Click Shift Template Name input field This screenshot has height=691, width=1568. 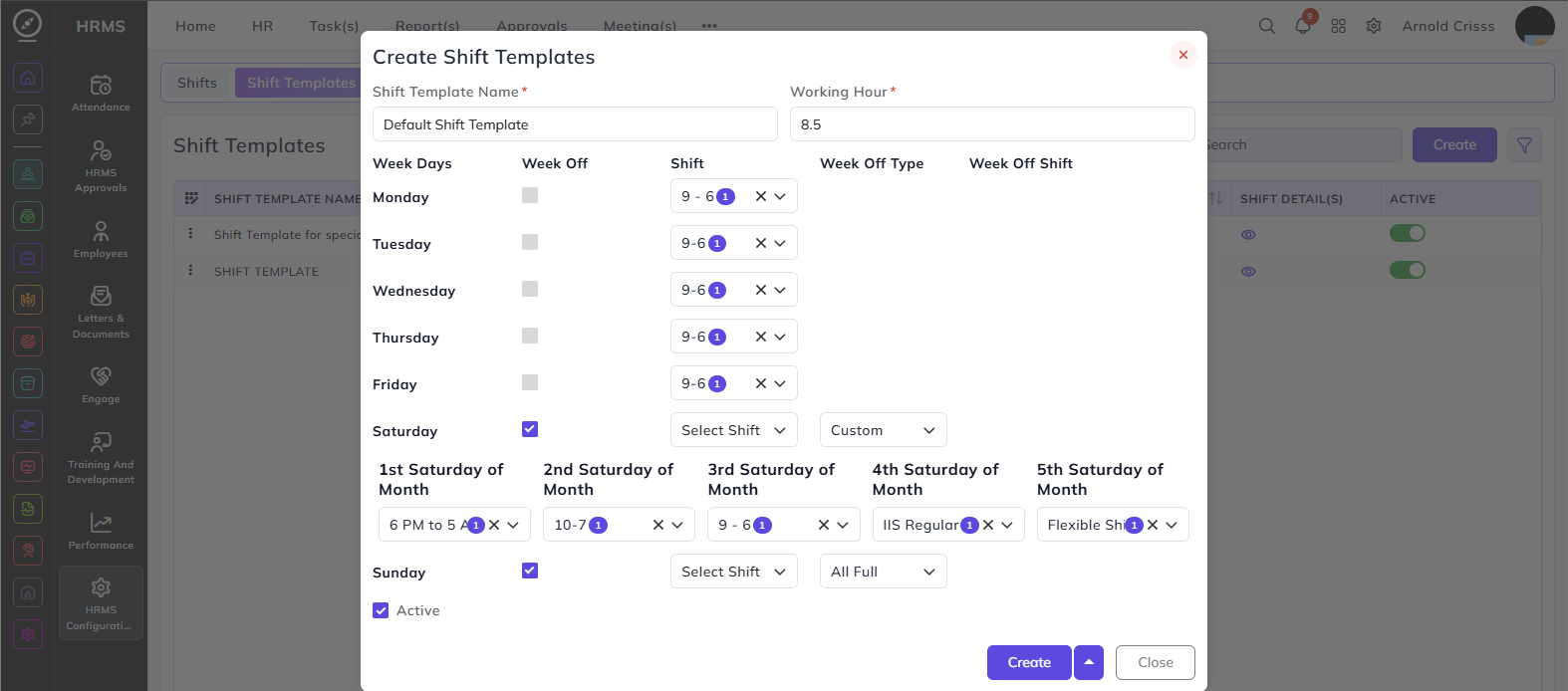(575, 124)
